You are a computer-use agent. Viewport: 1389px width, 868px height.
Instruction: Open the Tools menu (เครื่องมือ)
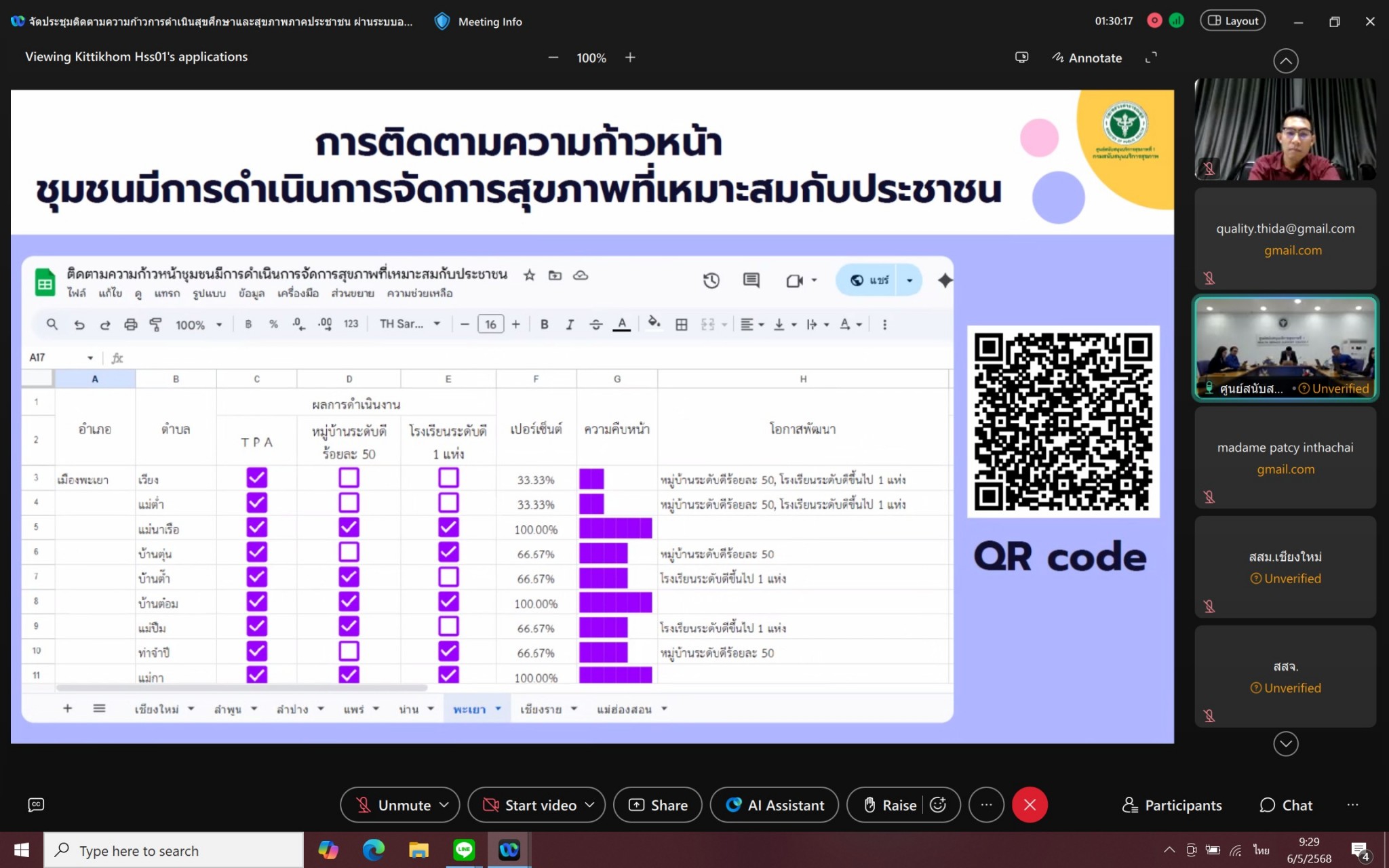point(298,293)
